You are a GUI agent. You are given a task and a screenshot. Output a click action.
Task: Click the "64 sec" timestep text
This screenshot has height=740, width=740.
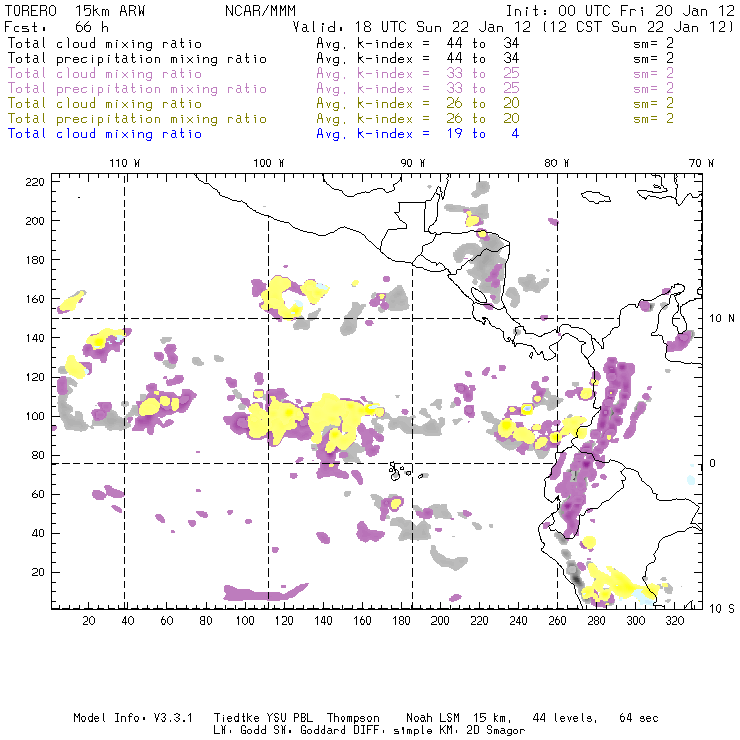(639, 718)
